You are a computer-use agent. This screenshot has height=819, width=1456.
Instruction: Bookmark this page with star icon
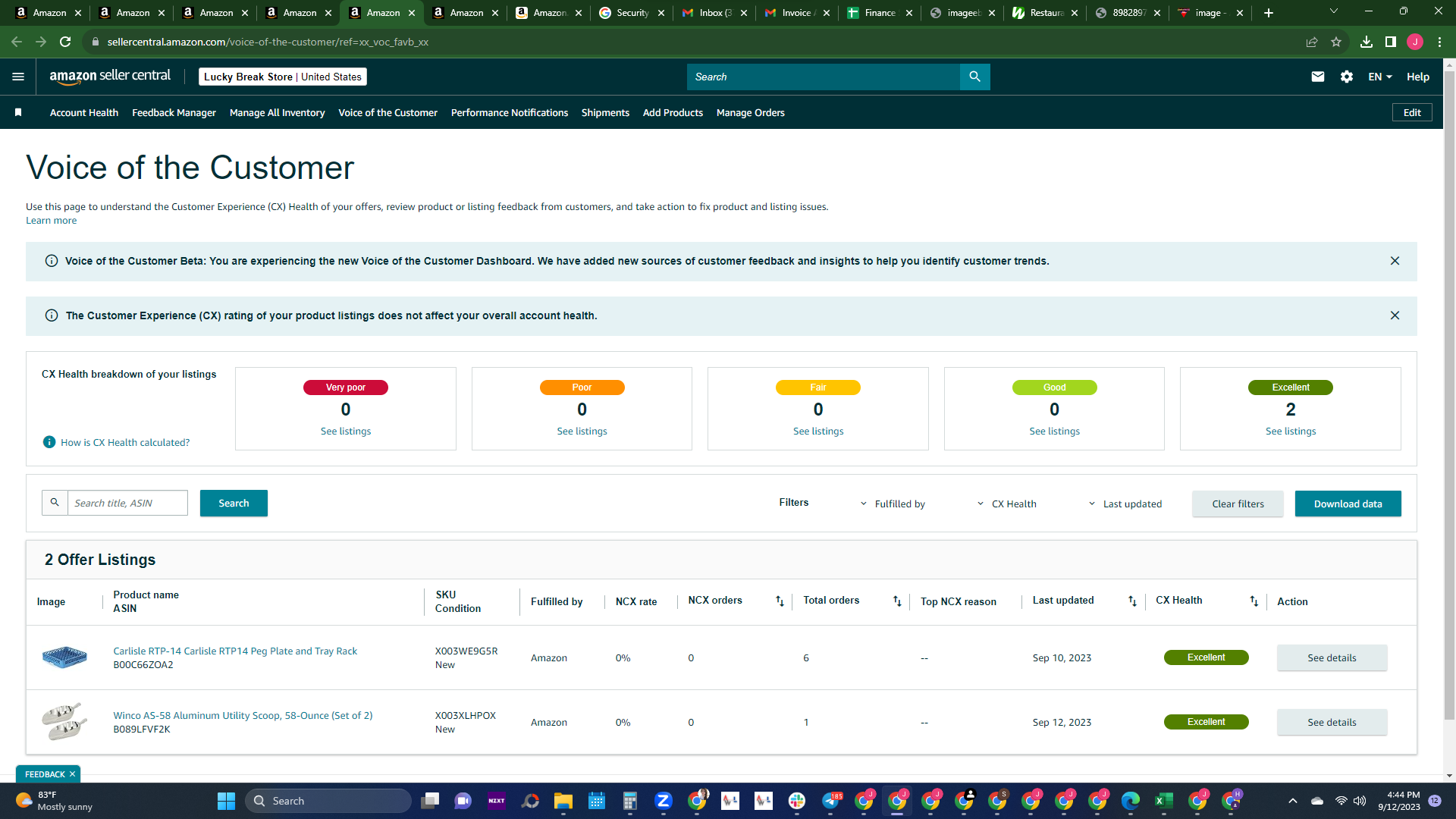pos(1336,42)
